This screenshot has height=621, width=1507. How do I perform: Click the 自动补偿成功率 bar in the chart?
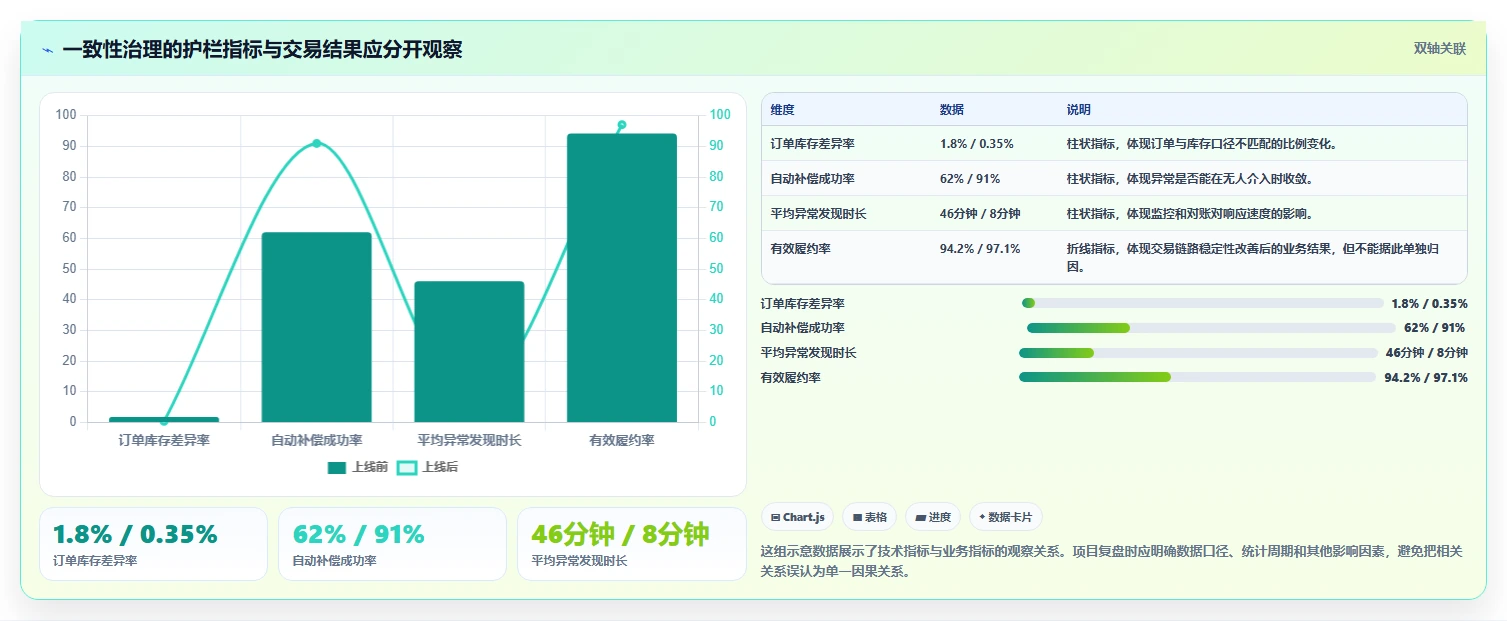[316, 327]
